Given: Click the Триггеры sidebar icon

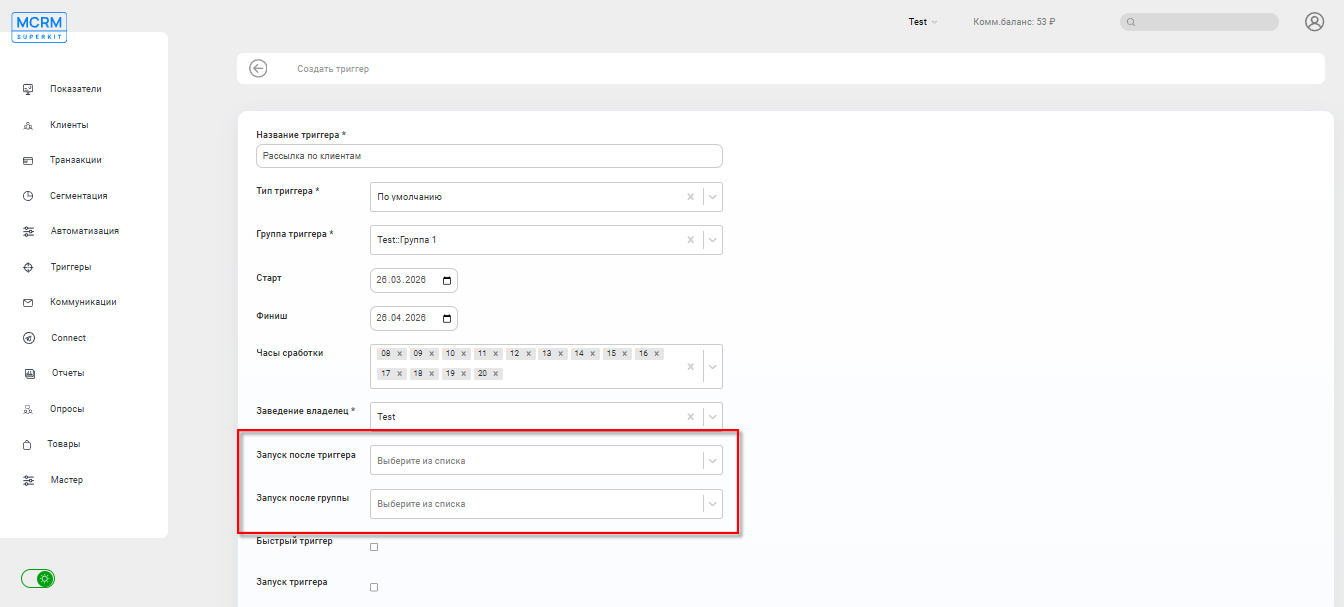Looking at the screenshot, I should pyautogui.click(x=28, y=267).
